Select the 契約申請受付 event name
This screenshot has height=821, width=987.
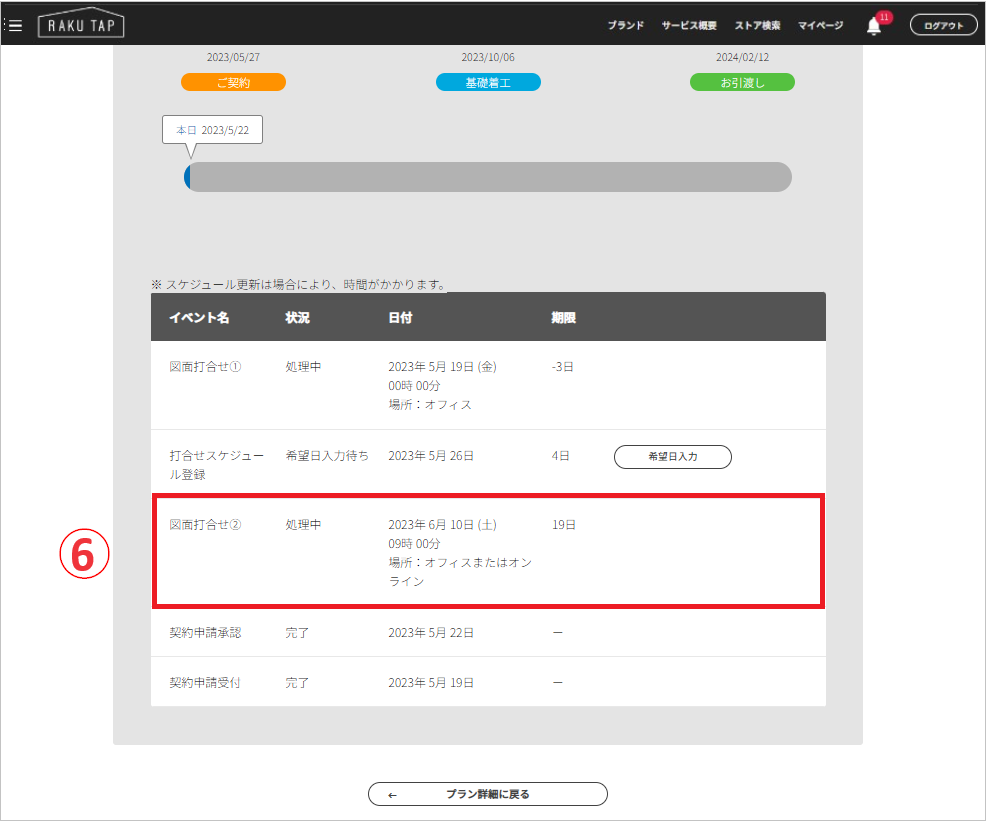pos(205,682)
